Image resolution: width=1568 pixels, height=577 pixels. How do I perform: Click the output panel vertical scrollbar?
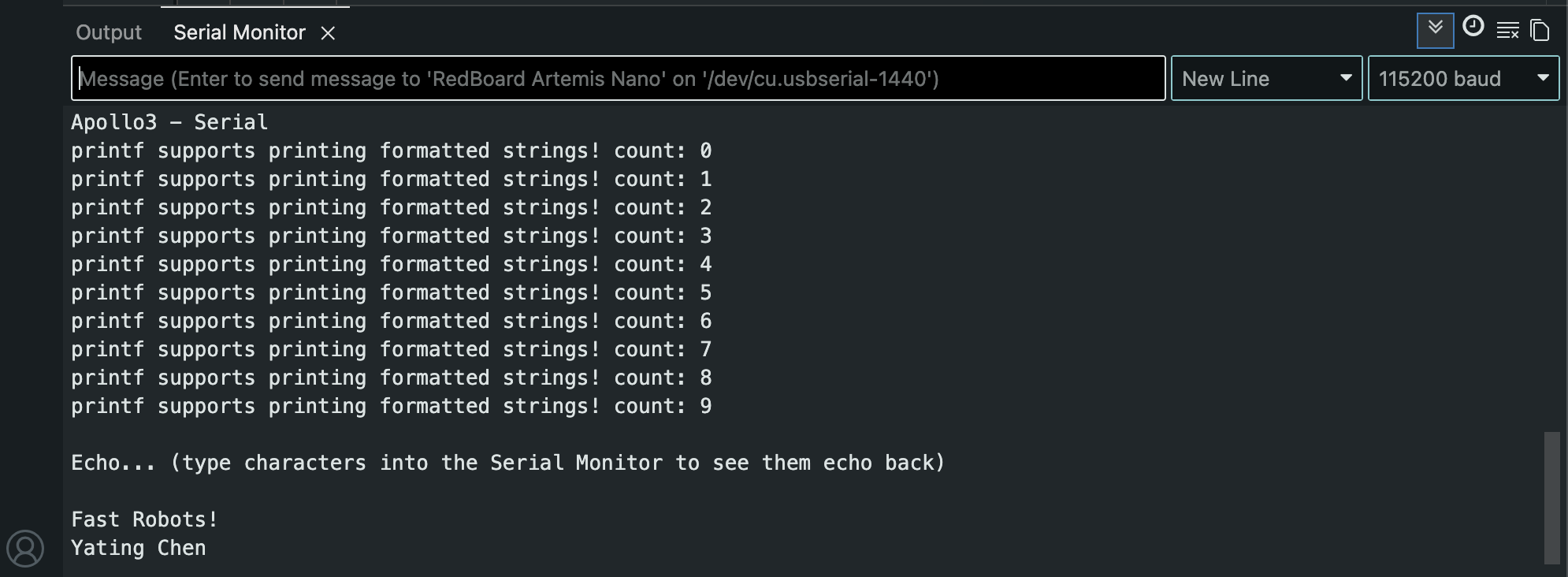click(1551, 497)
